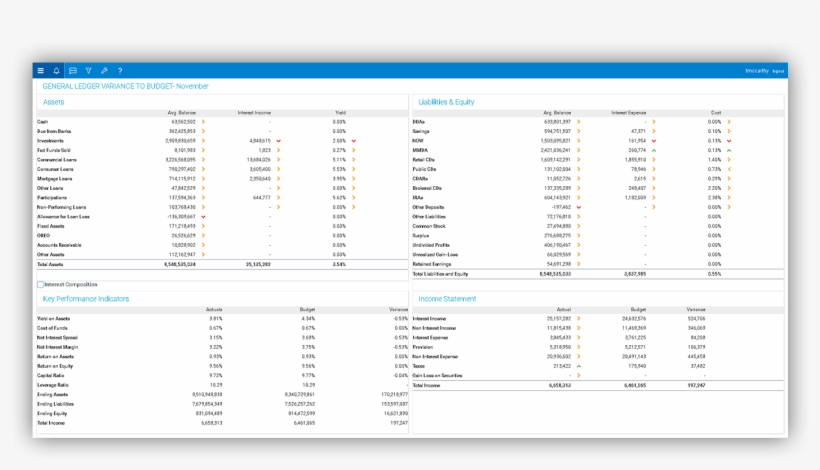Viewport: 820px width, 470px height.
Task: Click the General Ledger Variance to Budget title
Action: click(125, 86)
